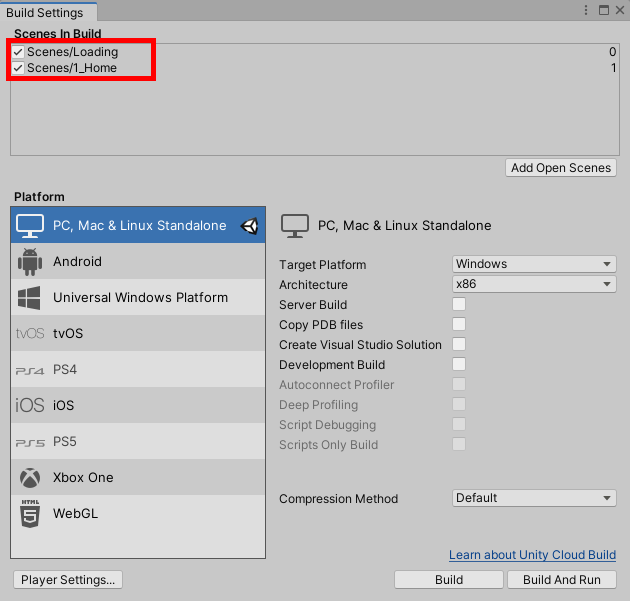Select PC, Mac & Linux Standalone platform row

(x=138, y=225)
